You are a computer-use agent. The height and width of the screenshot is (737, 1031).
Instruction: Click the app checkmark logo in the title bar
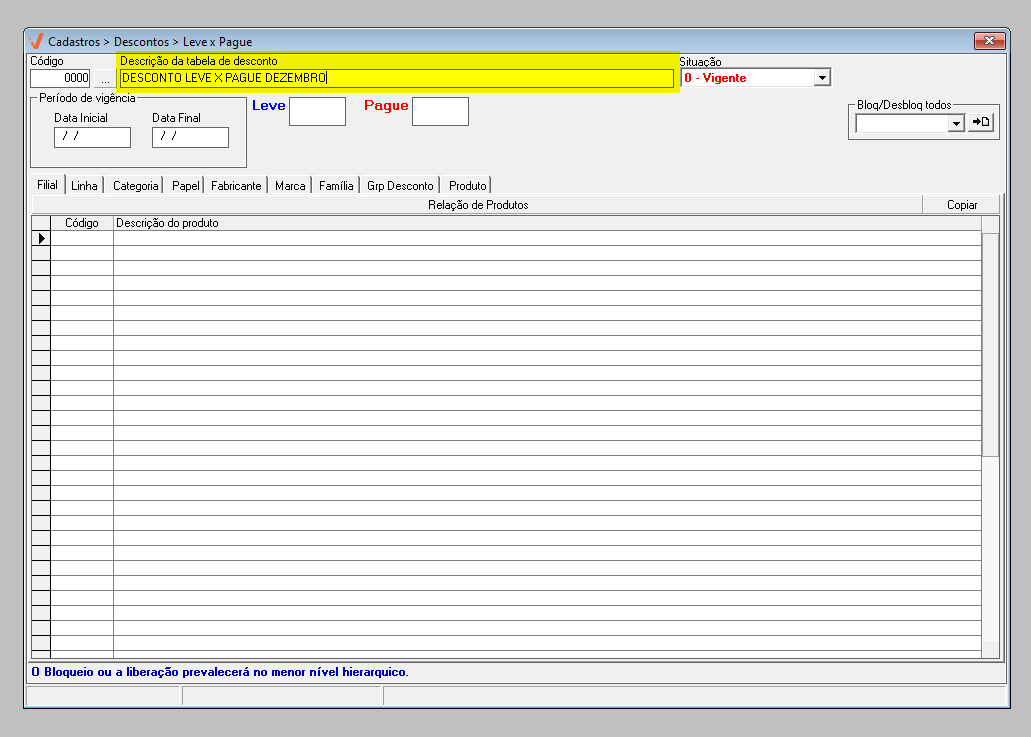point(37,41)
